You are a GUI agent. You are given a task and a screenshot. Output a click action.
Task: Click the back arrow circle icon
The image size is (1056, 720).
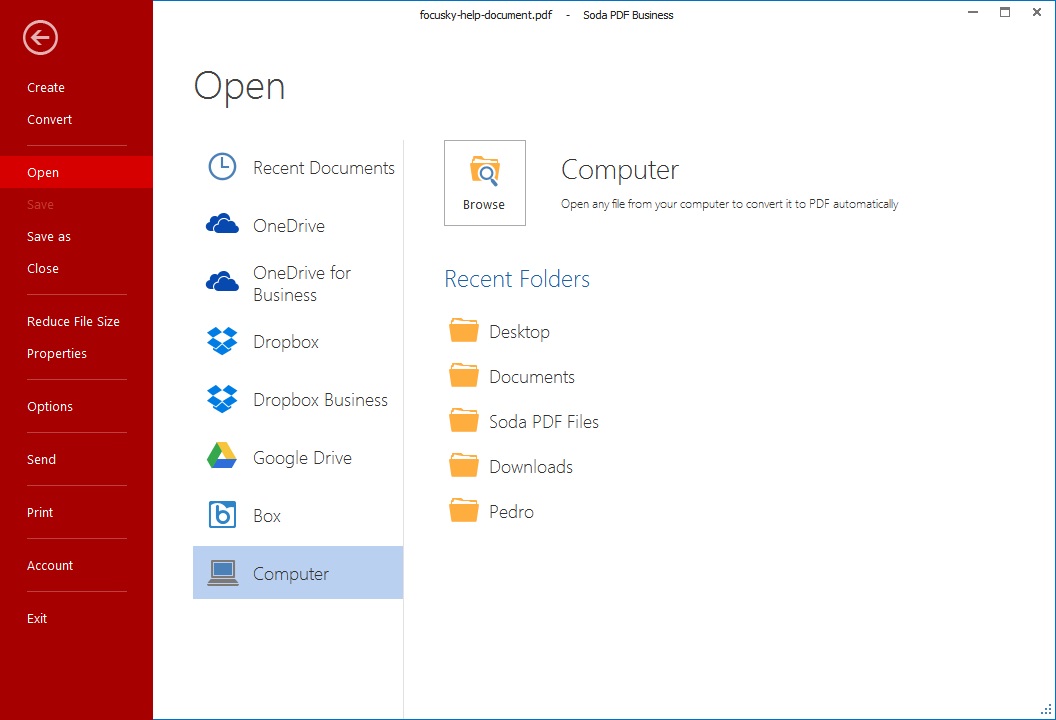tap(41, 38)
